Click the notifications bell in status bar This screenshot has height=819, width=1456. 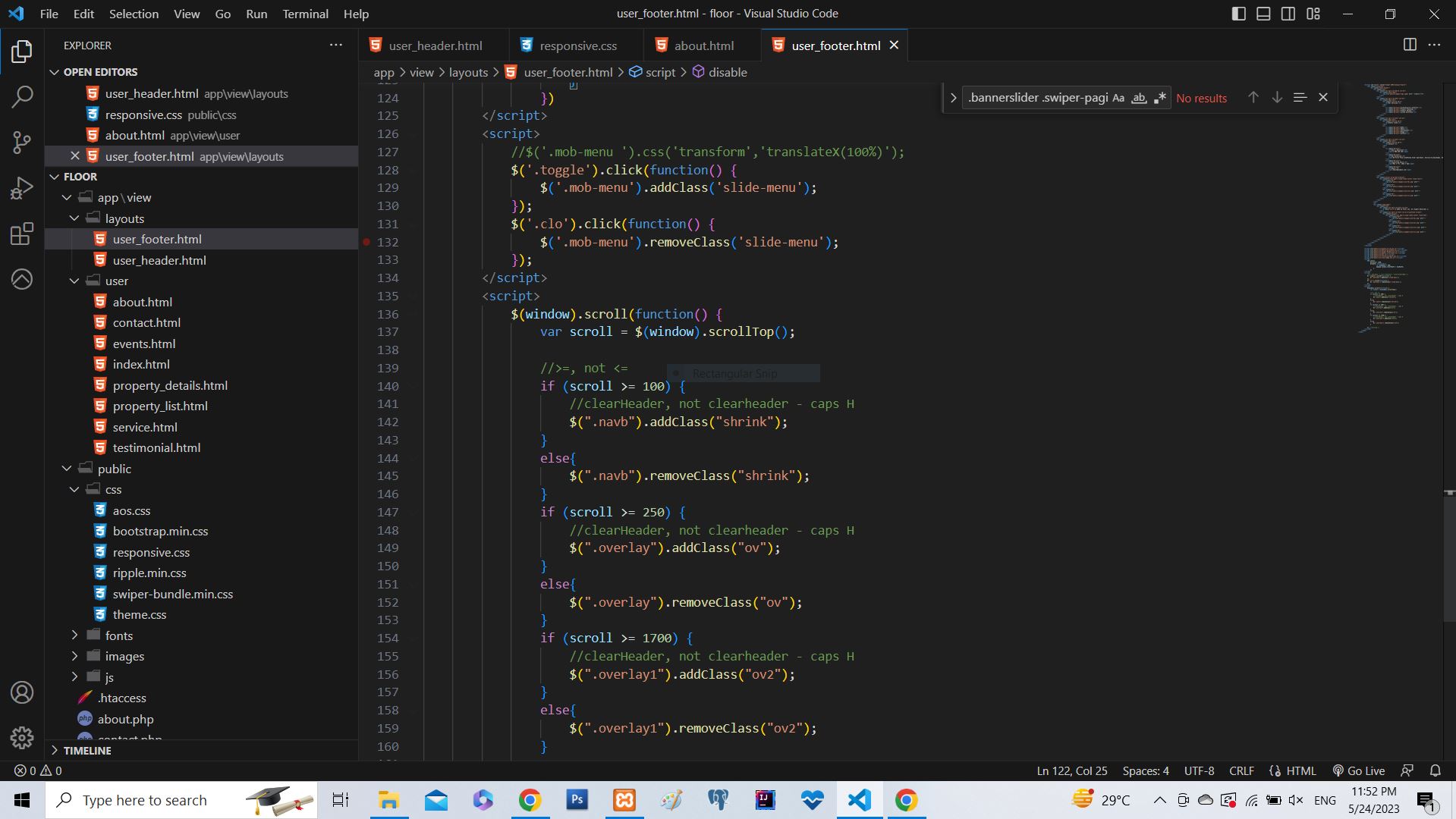pyautogui.click(x=1435, y=770)
